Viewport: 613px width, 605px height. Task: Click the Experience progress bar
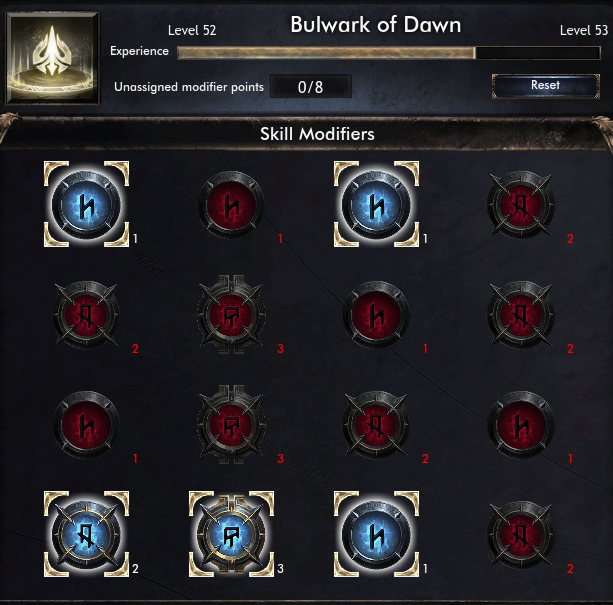(389, 53)
